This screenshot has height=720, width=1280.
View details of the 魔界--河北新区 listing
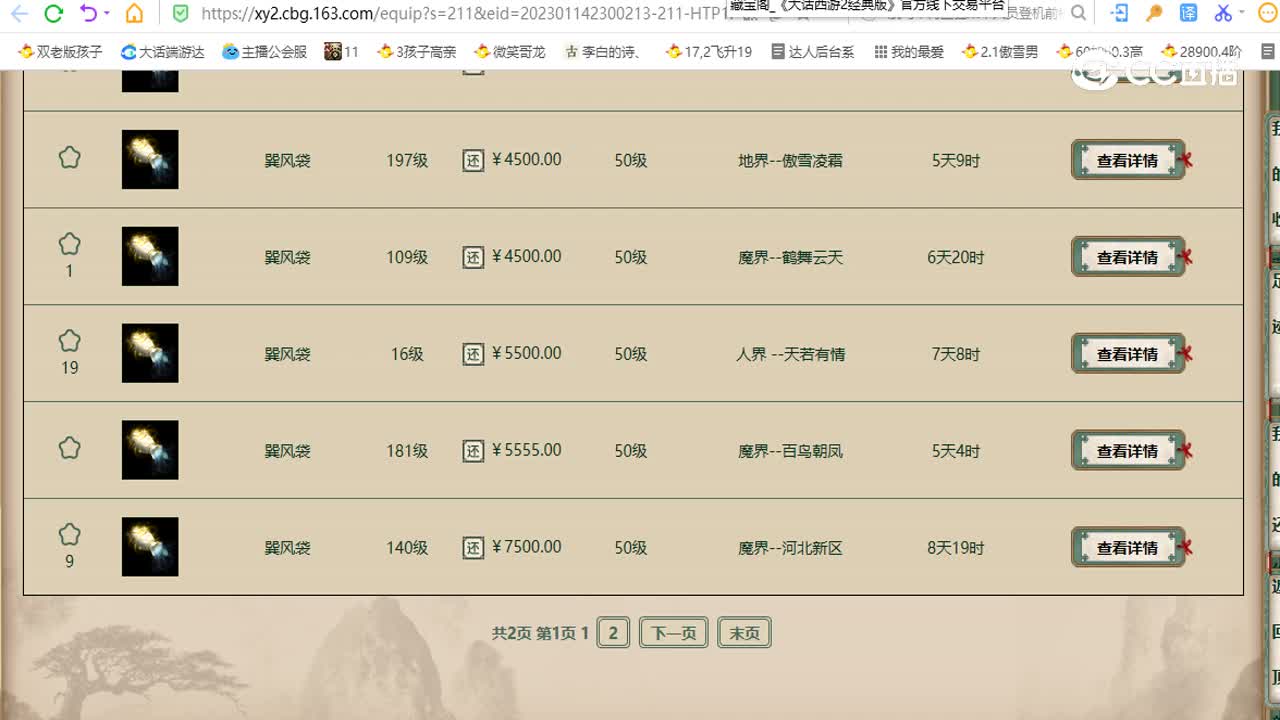pyautogui.click(x=1128, y=548)
